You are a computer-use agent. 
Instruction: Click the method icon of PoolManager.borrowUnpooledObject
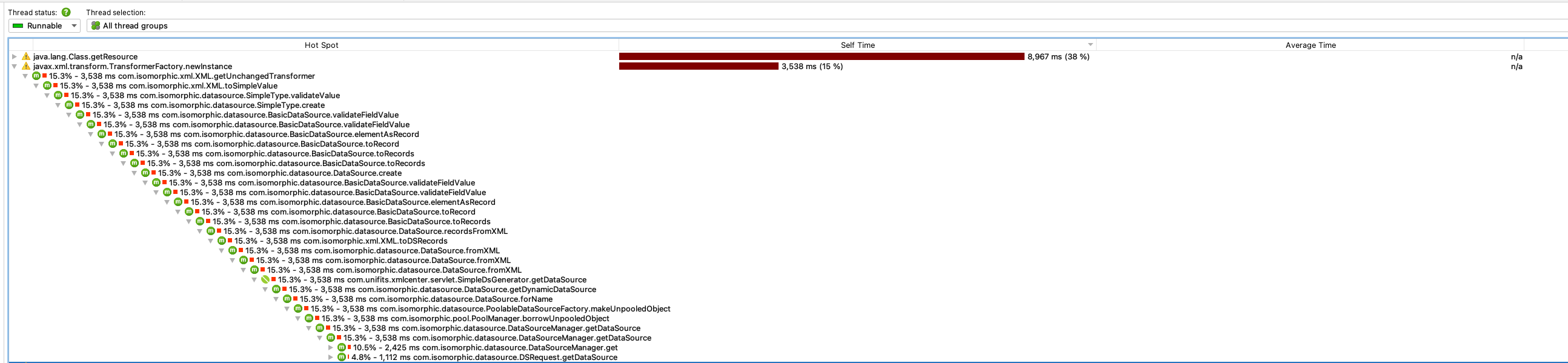click(309, 319)
